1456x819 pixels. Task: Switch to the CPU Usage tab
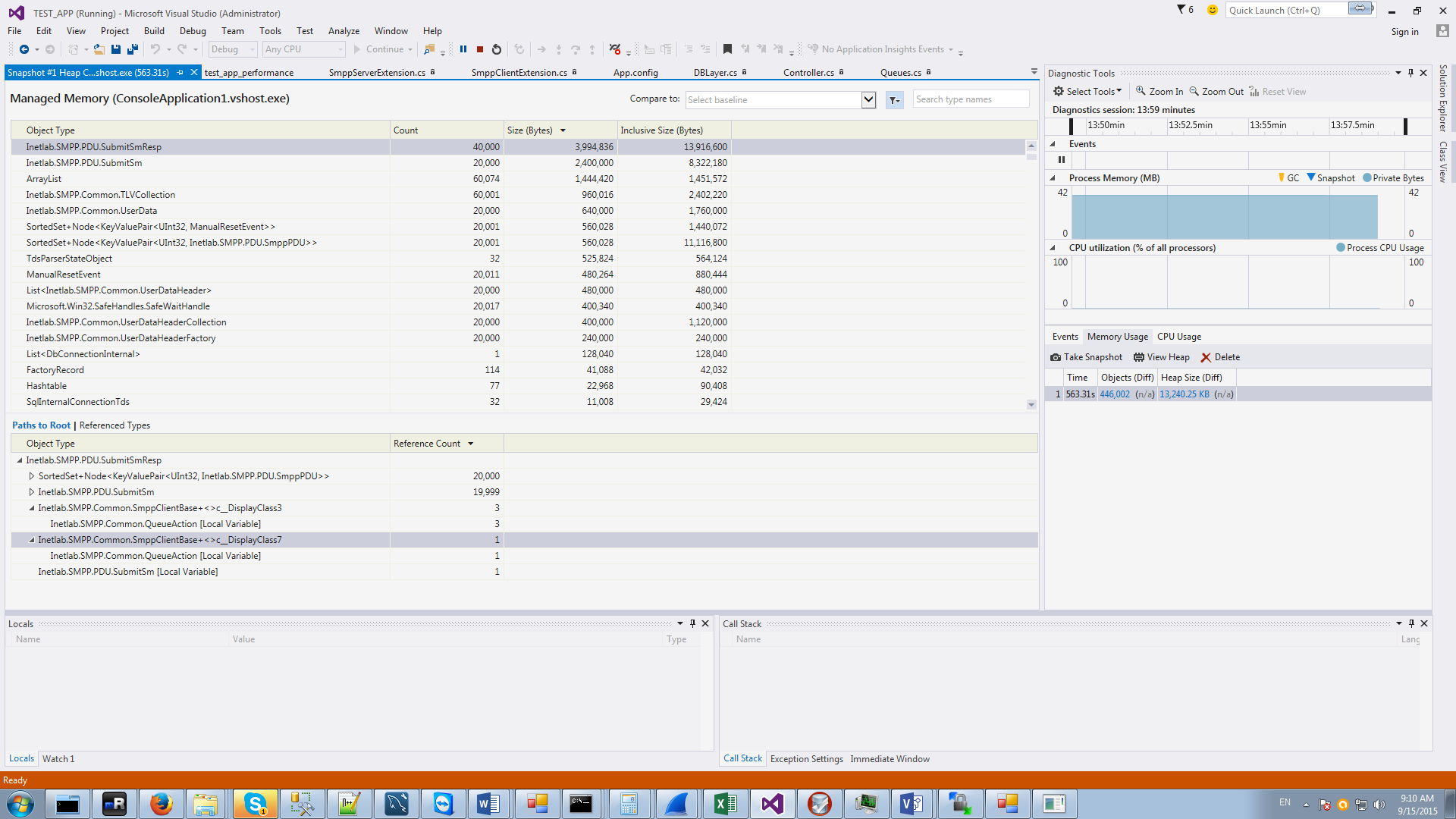(1179, 337)
